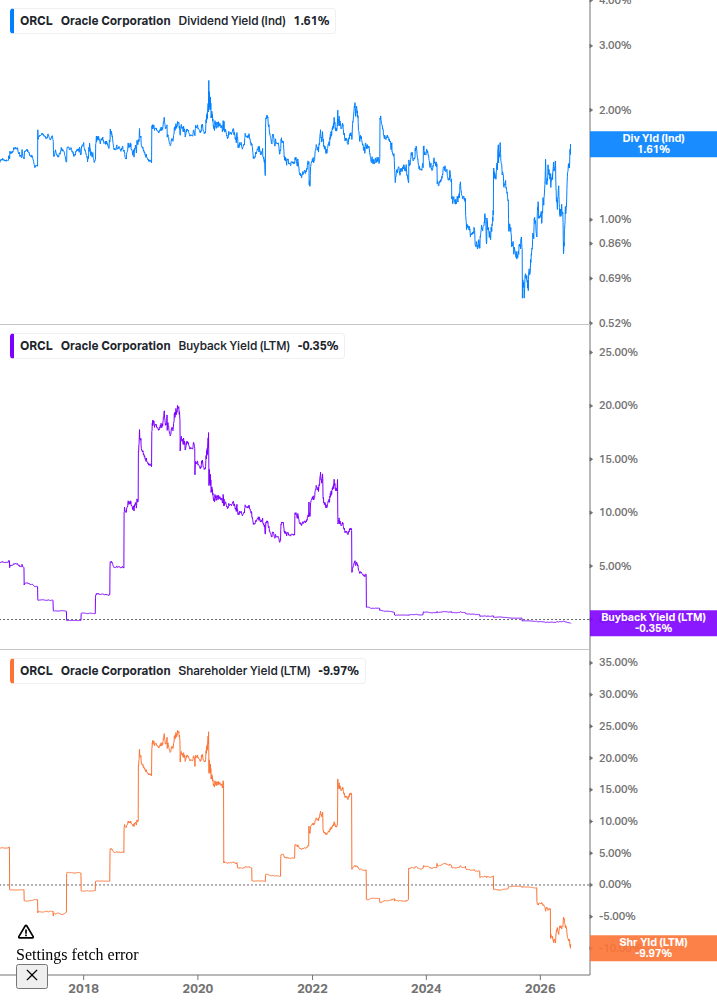Click the 2024 label on the time axis
This screenshot has width=717, height=1005.
[426, 988]
